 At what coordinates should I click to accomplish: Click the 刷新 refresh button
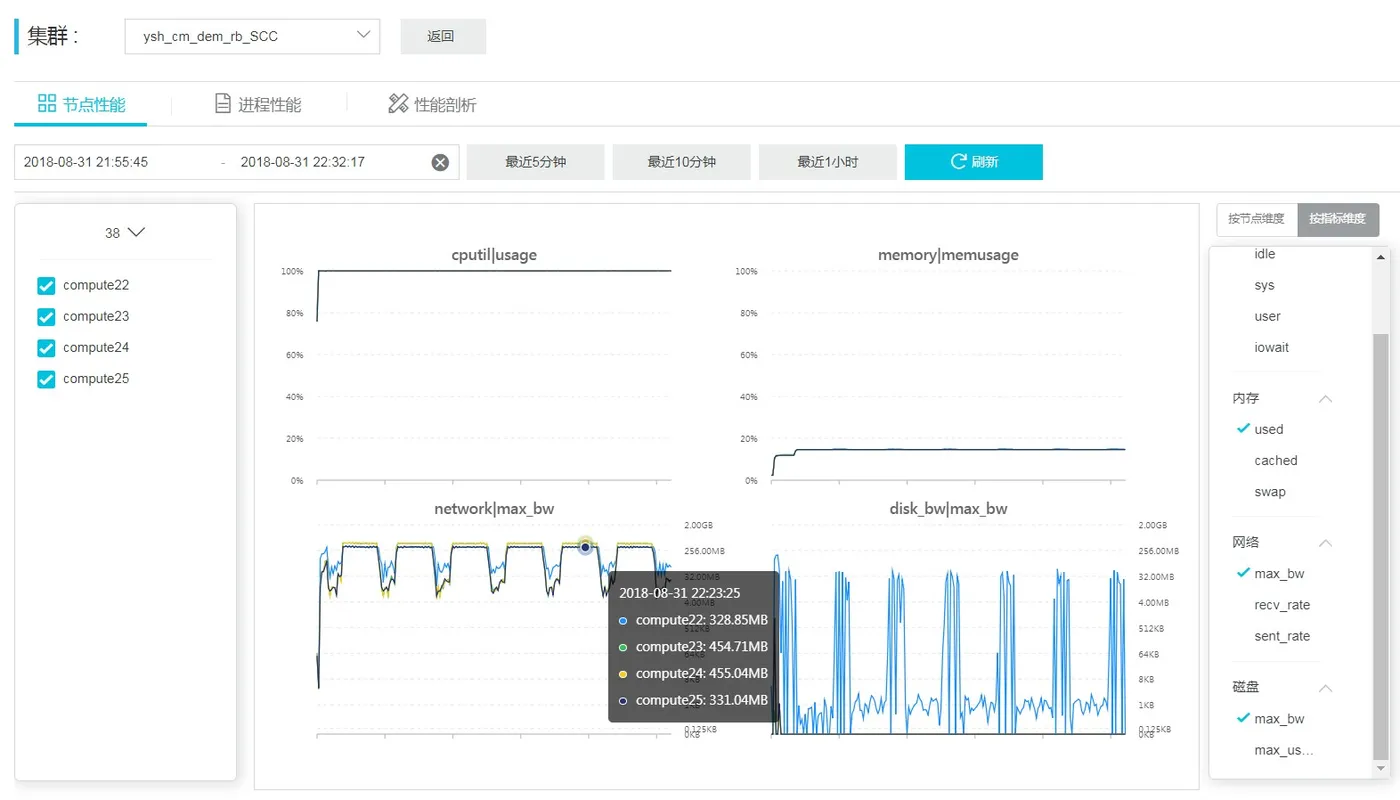[x=973, y=162]
